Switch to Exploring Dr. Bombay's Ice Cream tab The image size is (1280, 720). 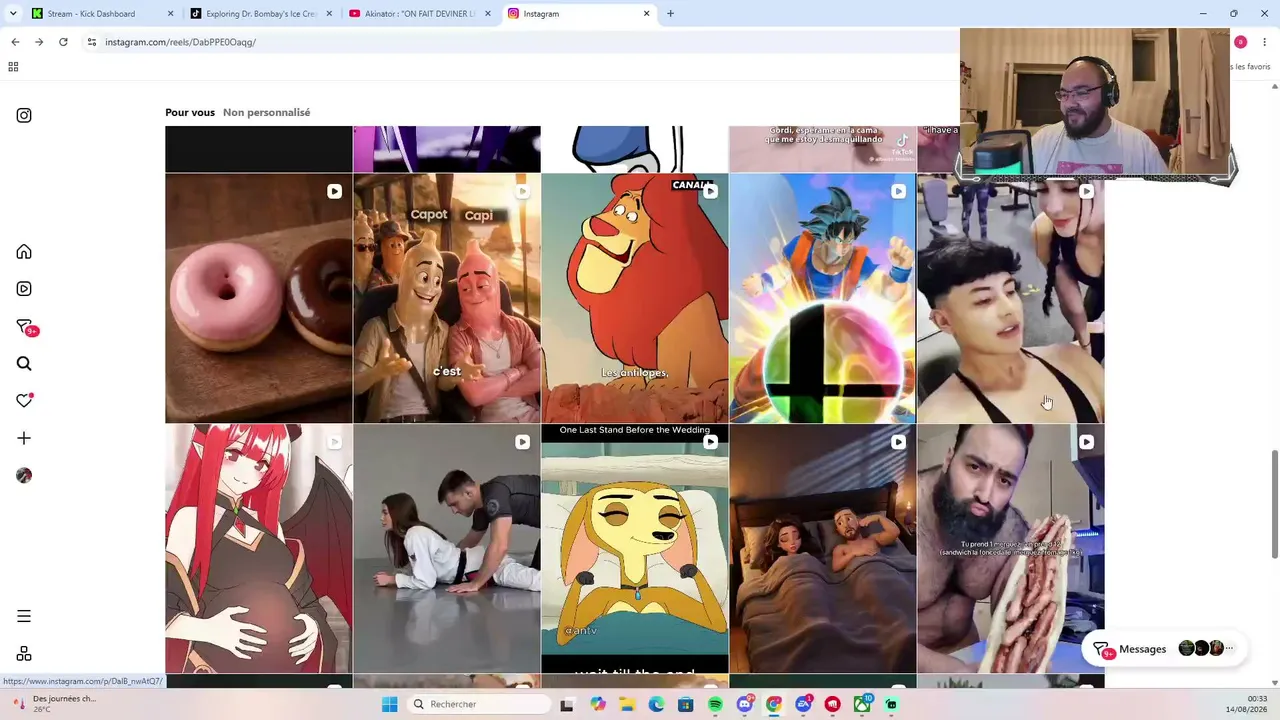(x=261, y=14)
